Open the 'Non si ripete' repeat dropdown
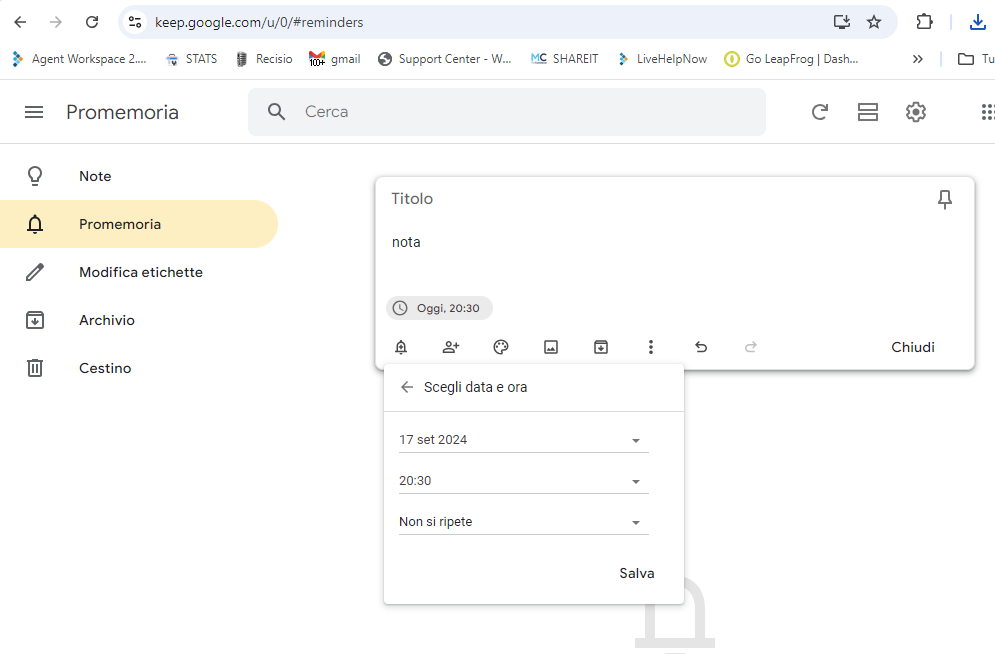 coord(524,522)
